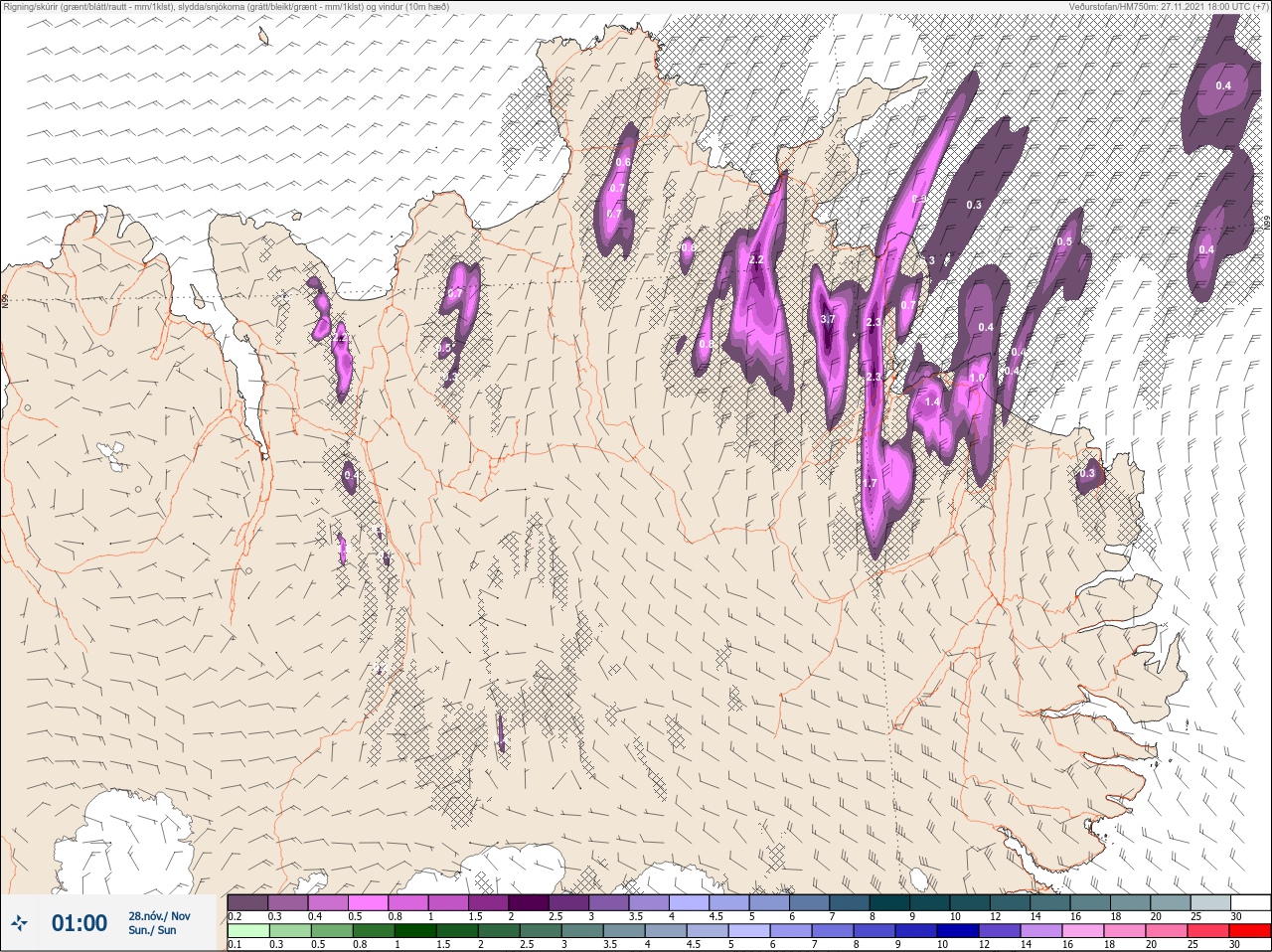Screen dimensions: 1272x952
Task: Select the white swatch labeled 30 in upper legend
Action: [1249, 902]
